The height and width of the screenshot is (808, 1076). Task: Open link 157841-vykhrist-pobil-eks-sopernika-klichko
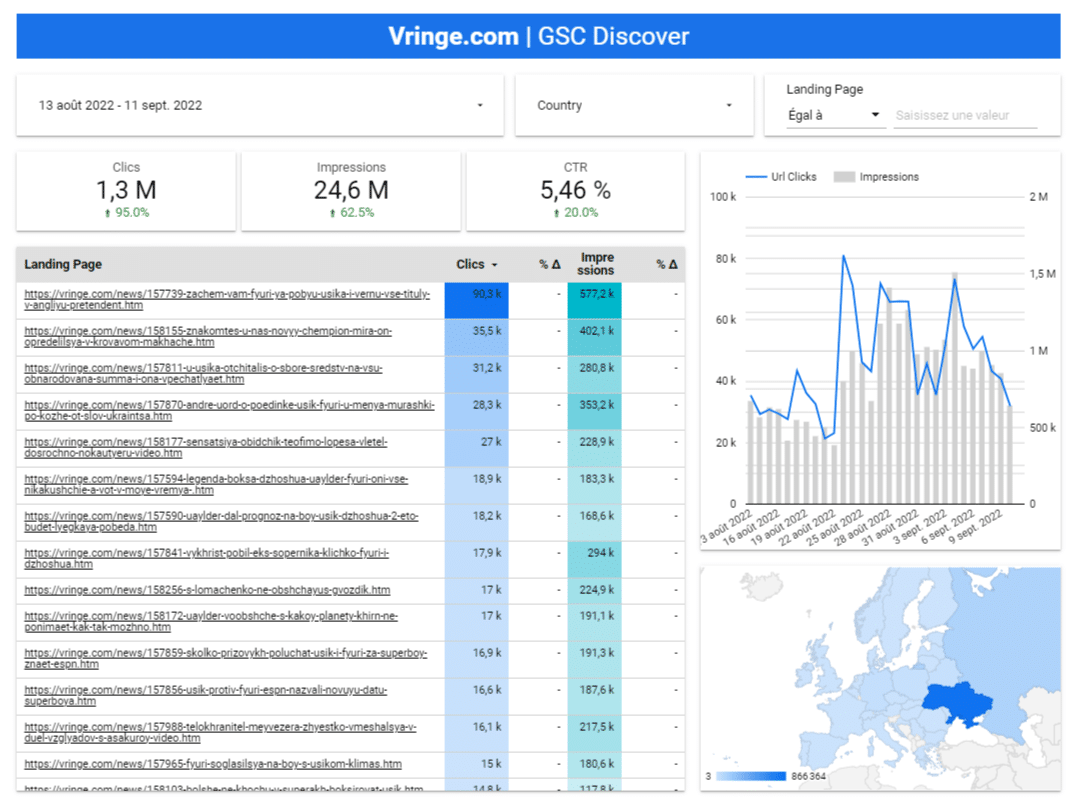click(207, 559)
